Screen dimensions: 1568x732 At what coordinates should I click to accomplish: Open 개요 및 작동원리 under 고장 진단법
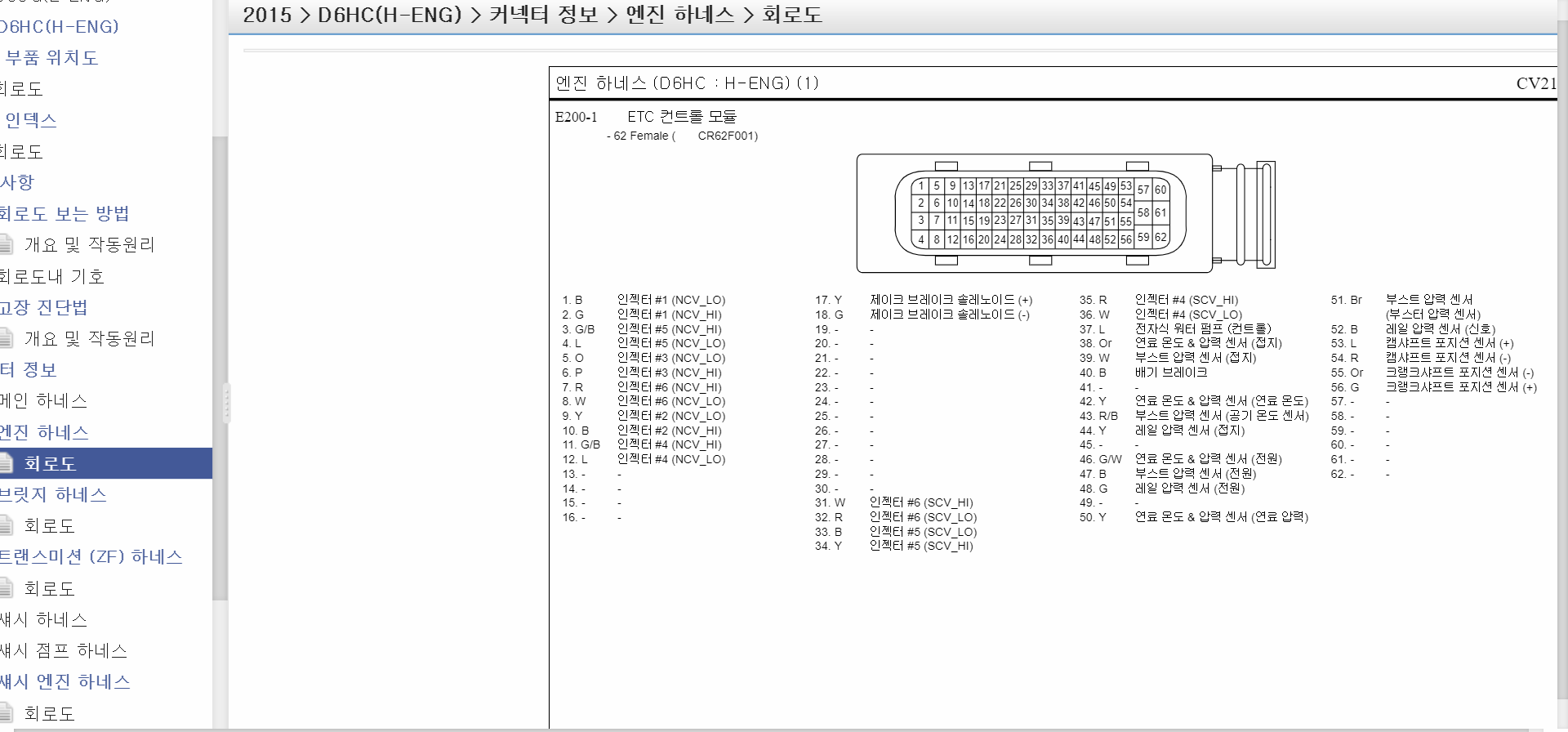[89, 339]
